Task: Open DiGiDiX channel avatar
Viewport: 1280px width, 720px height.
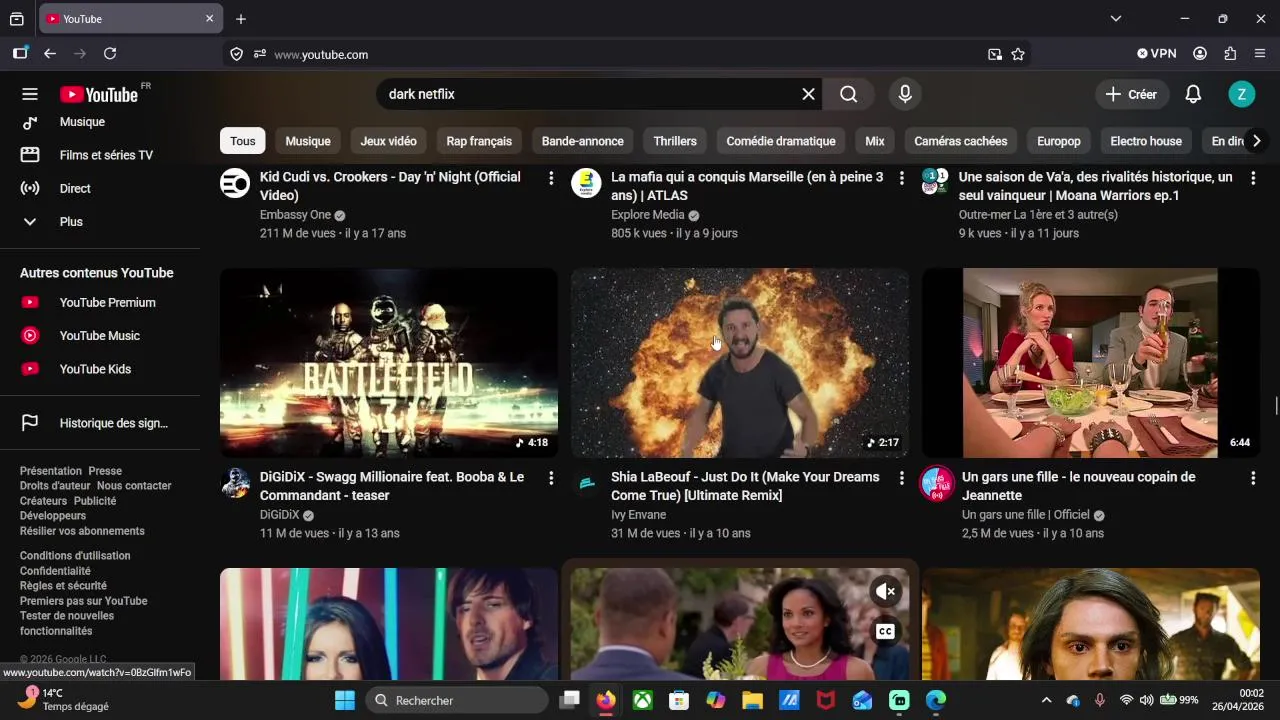Action: [235, 483]
